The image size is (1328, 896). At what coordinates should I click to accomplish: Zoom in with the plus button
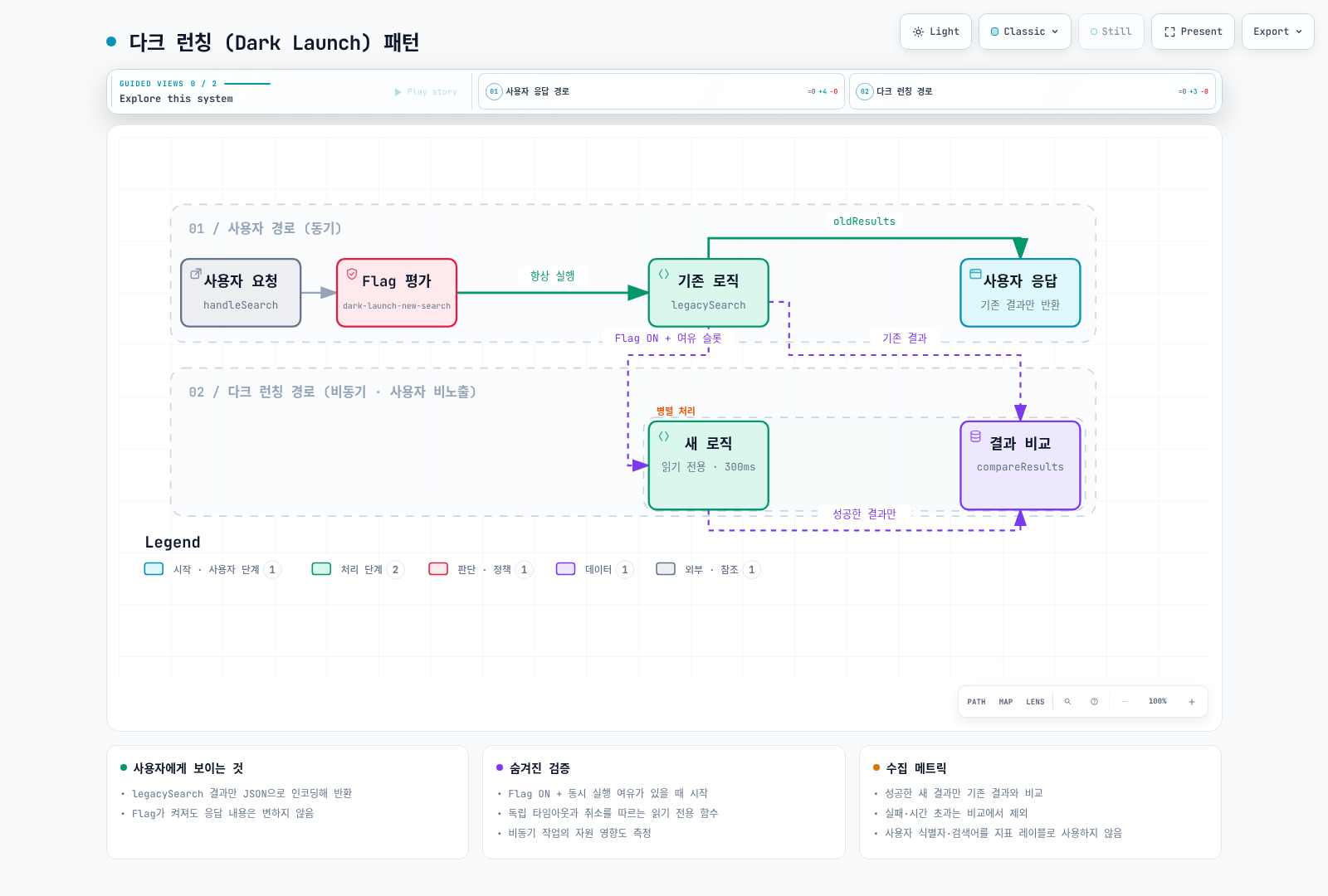(x=1192, y=702)
